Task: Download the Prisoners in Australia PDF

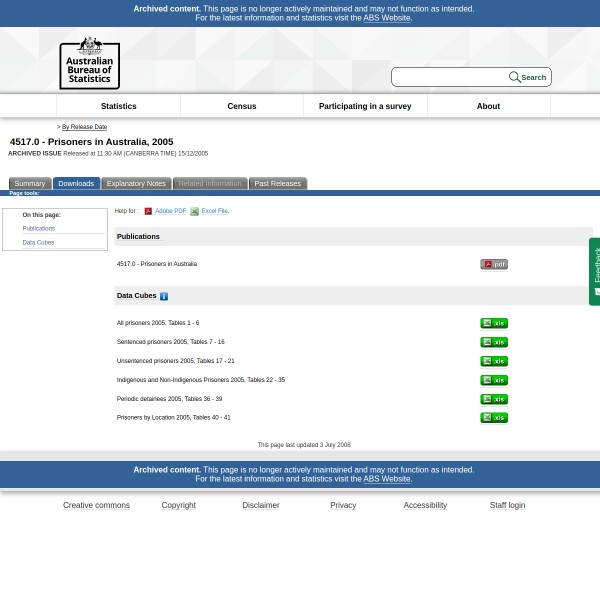Action: click(494, 264)
